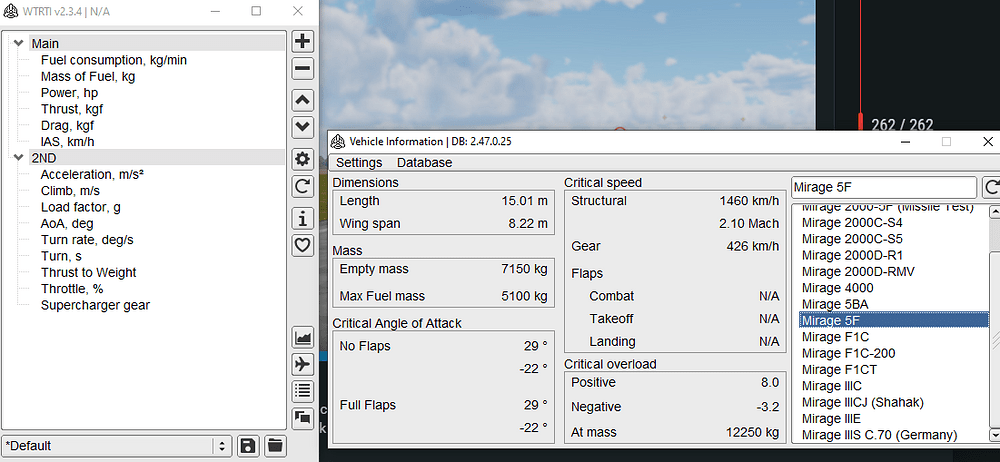Click the vehicle list scrollbar up arrow
The image size is (1000, 462).
(994, 211)
